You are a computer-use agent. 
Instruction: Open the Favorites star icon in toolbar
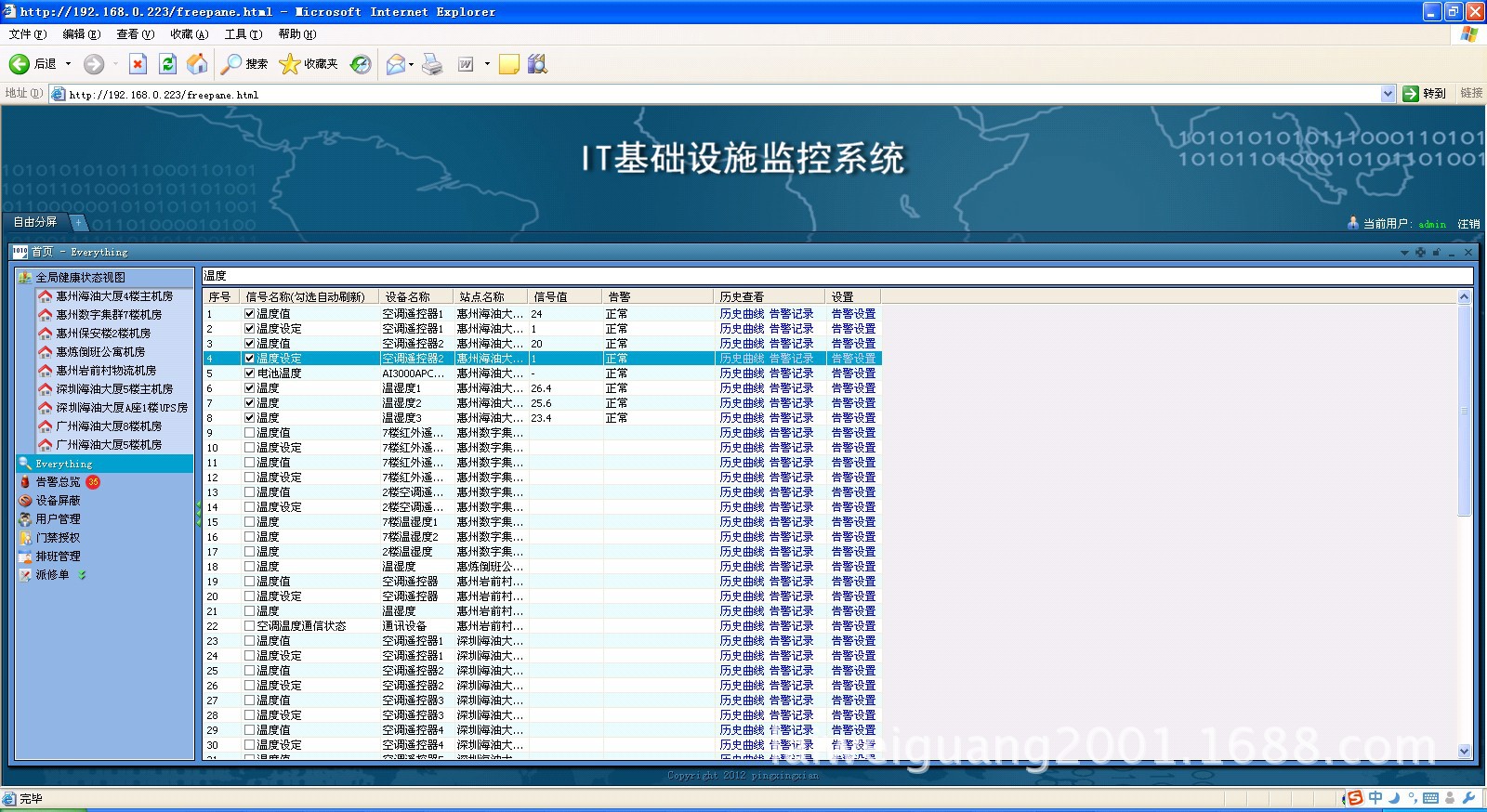[x=290, y=64]
